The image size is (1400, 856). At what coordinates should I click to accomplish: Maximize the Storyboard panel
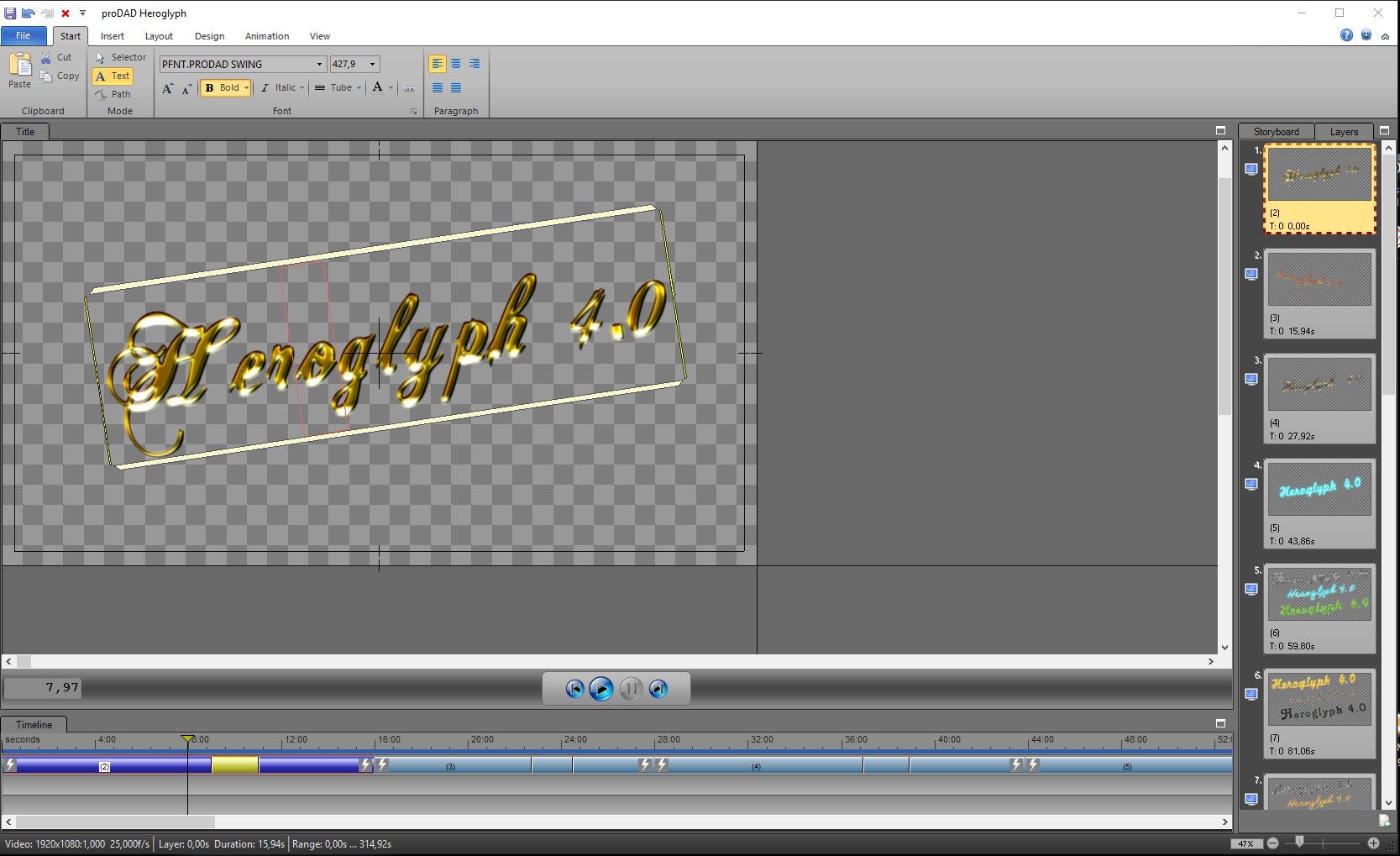point(1385,130)
